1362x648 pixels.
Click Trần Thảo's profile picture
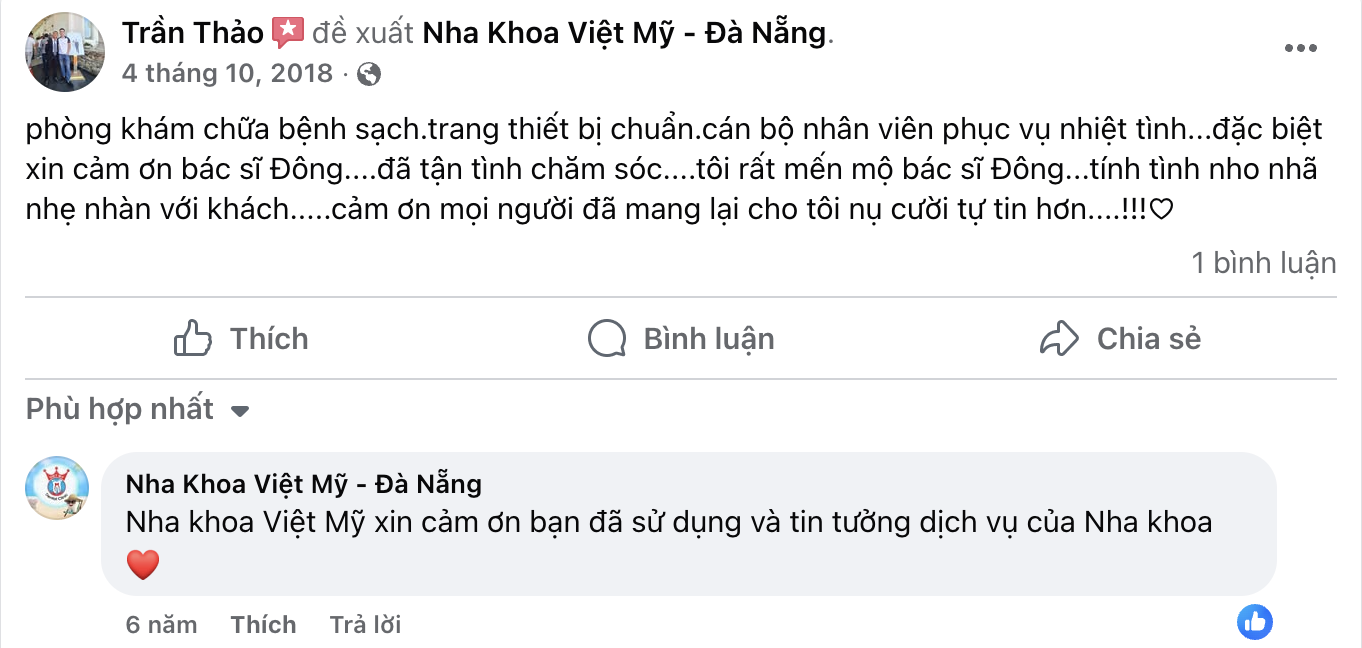click(x=64, y=50)
